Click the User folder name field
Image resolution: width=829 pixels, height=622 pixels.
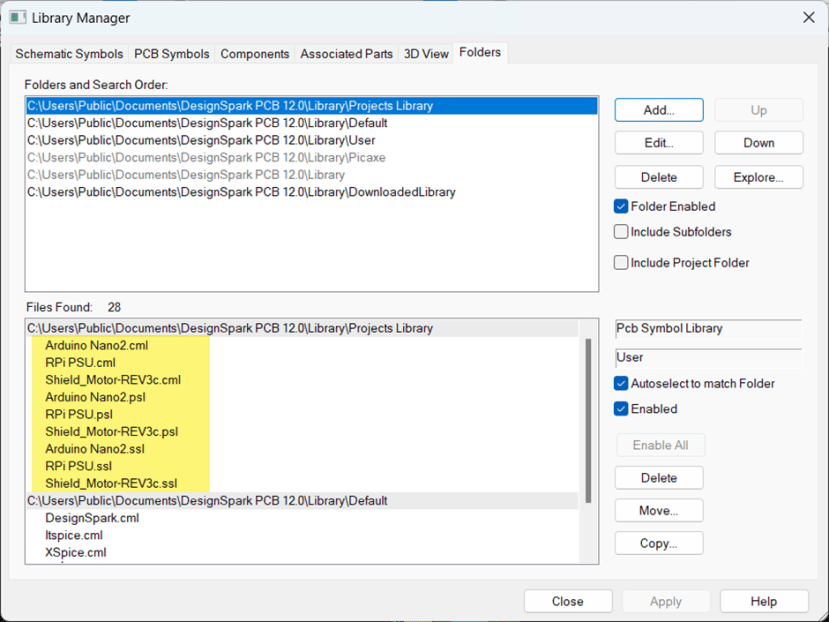(x=708, y=358)
